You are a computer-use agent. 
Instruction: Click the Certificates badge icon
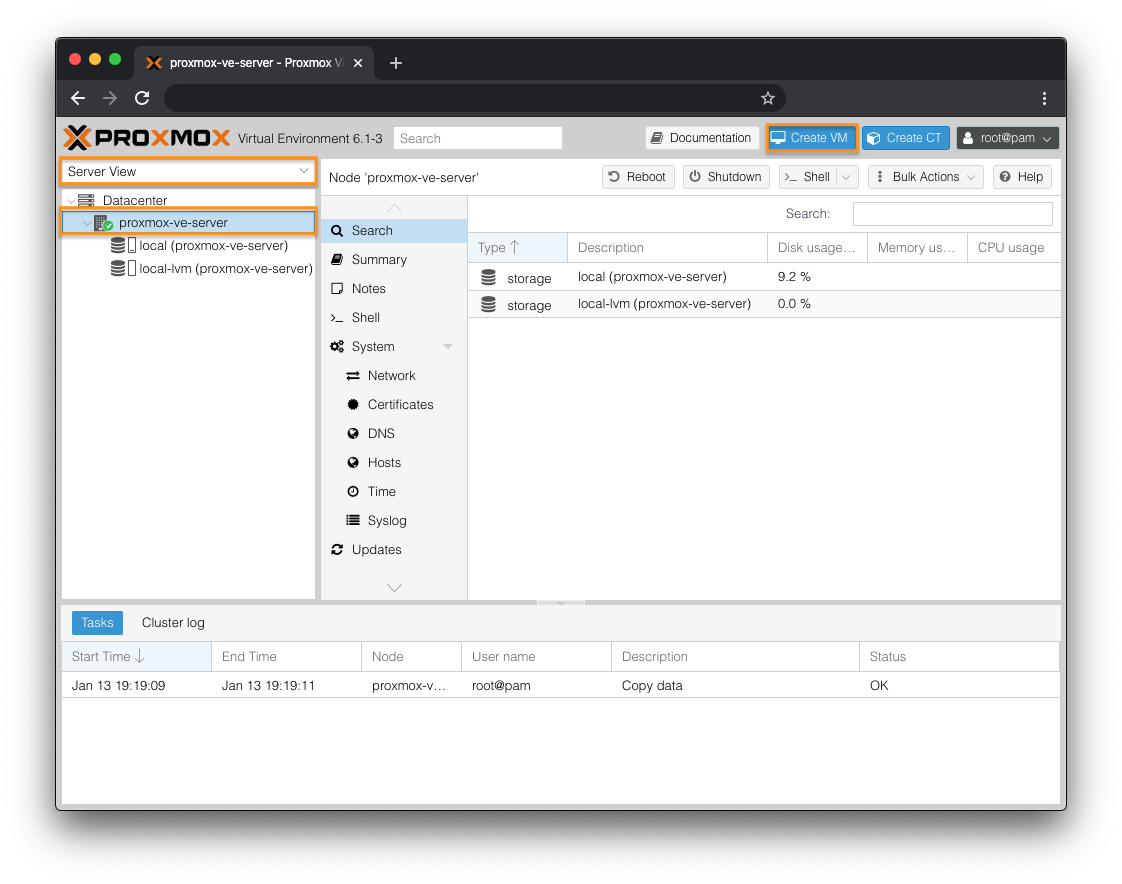353,404
